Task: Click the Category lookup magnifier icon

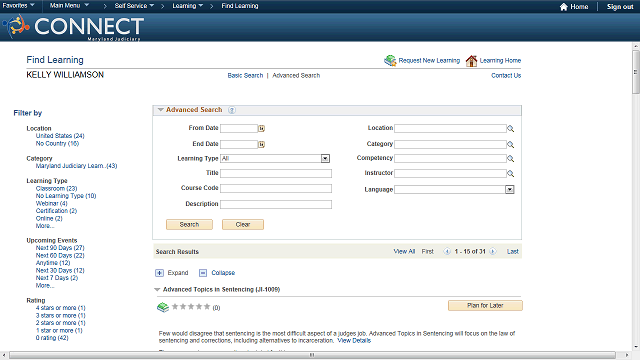Action: tap(510, 144)
